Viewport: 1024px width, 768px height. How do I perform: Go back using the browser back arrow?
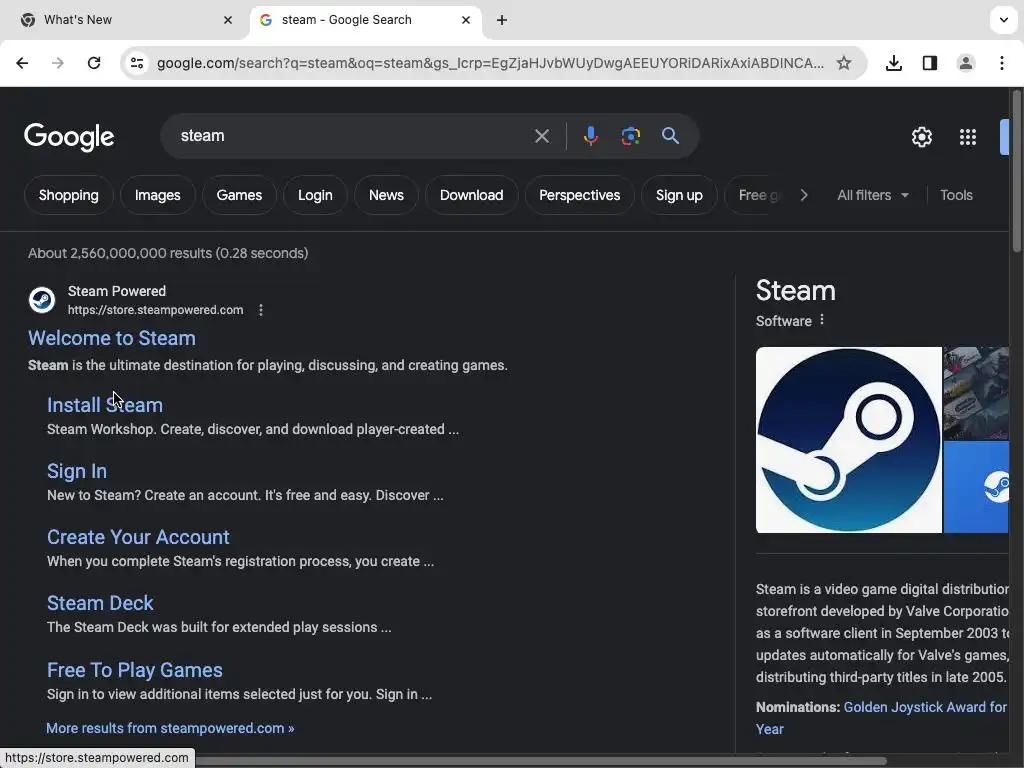22,63
